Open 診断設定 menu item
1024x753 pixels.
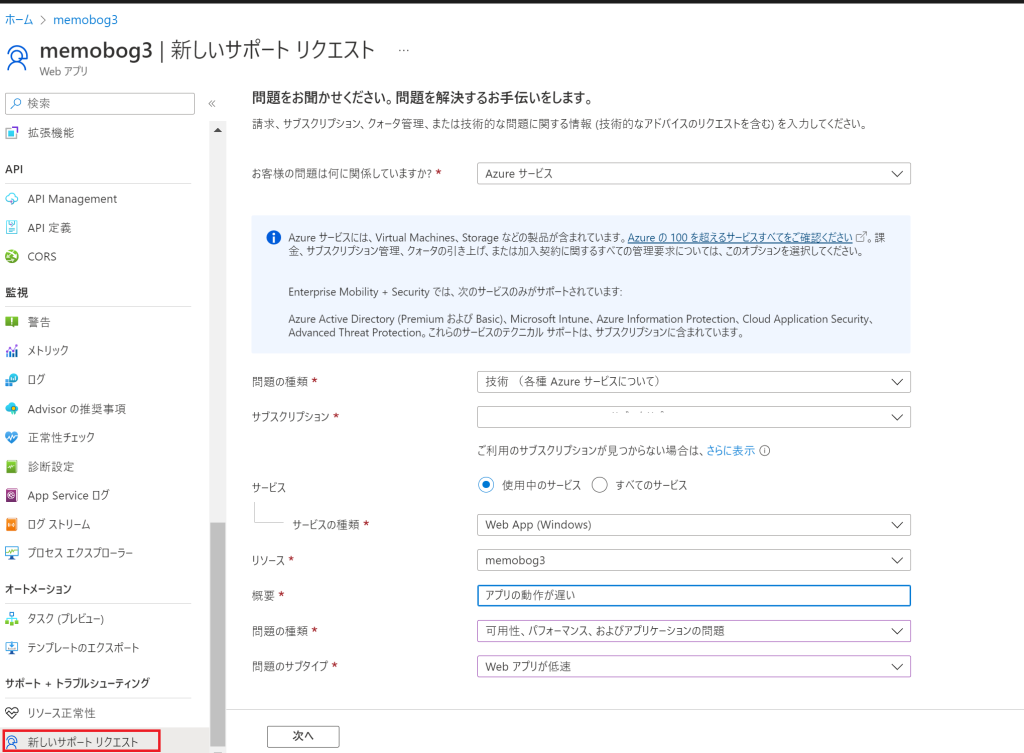tap(51, 466)
